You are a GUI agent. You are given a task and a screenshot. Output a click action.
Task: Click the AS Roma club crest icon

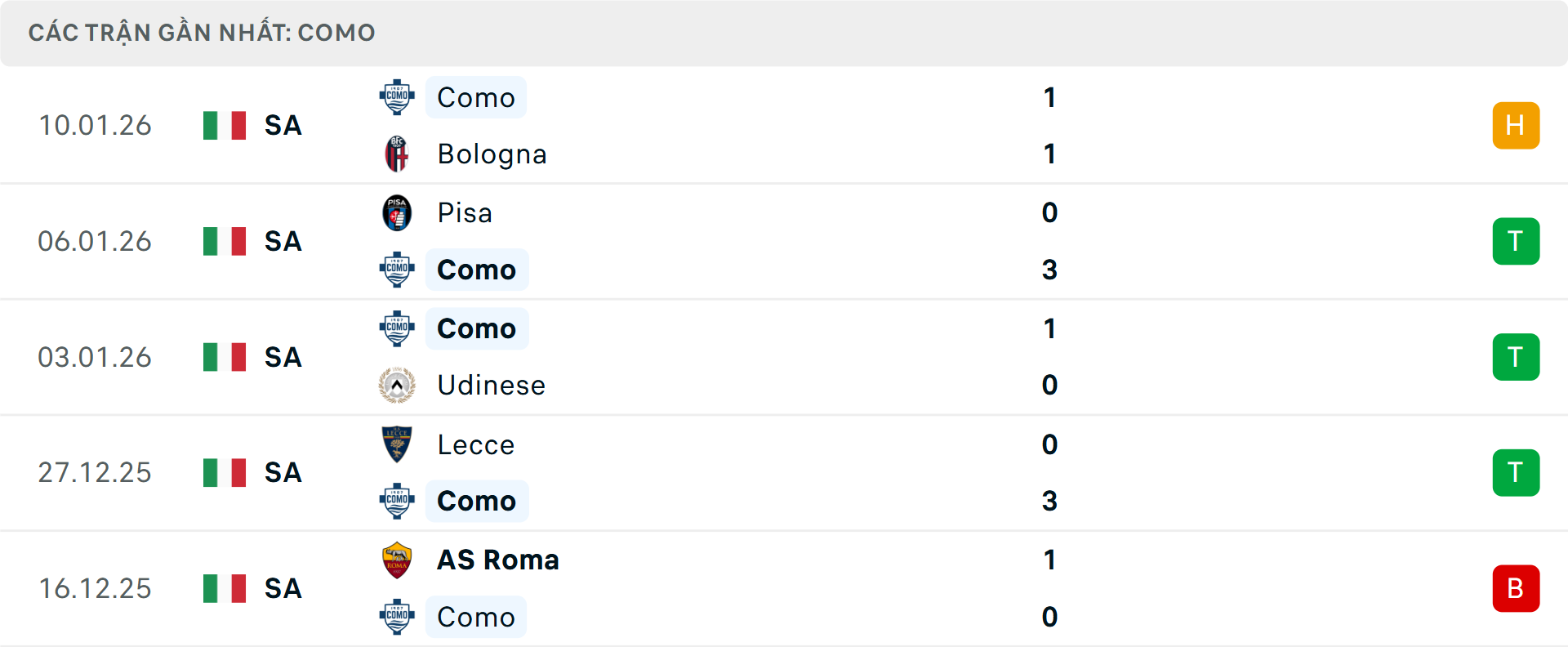[x=397, y=560]
